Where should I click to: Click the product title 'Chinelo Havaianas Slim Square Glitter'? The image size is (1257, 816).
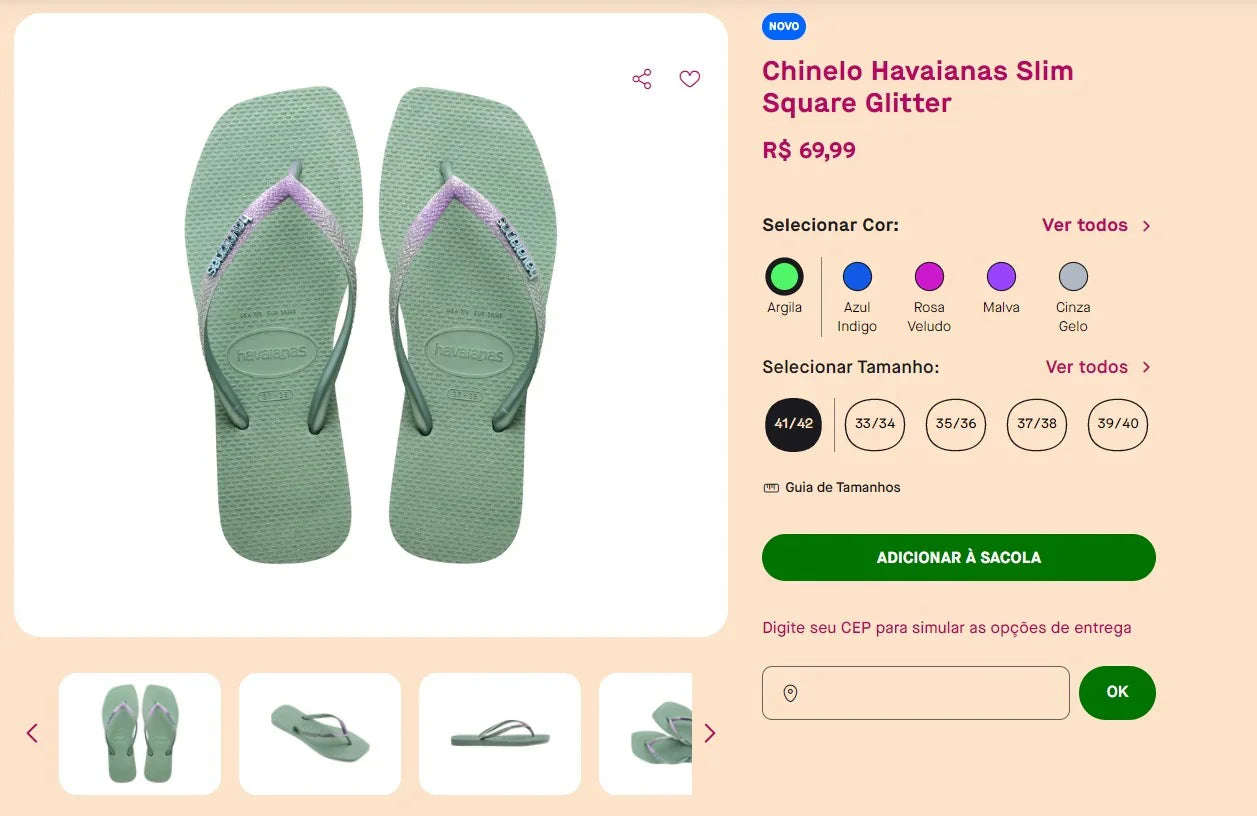tap(917, 87)
